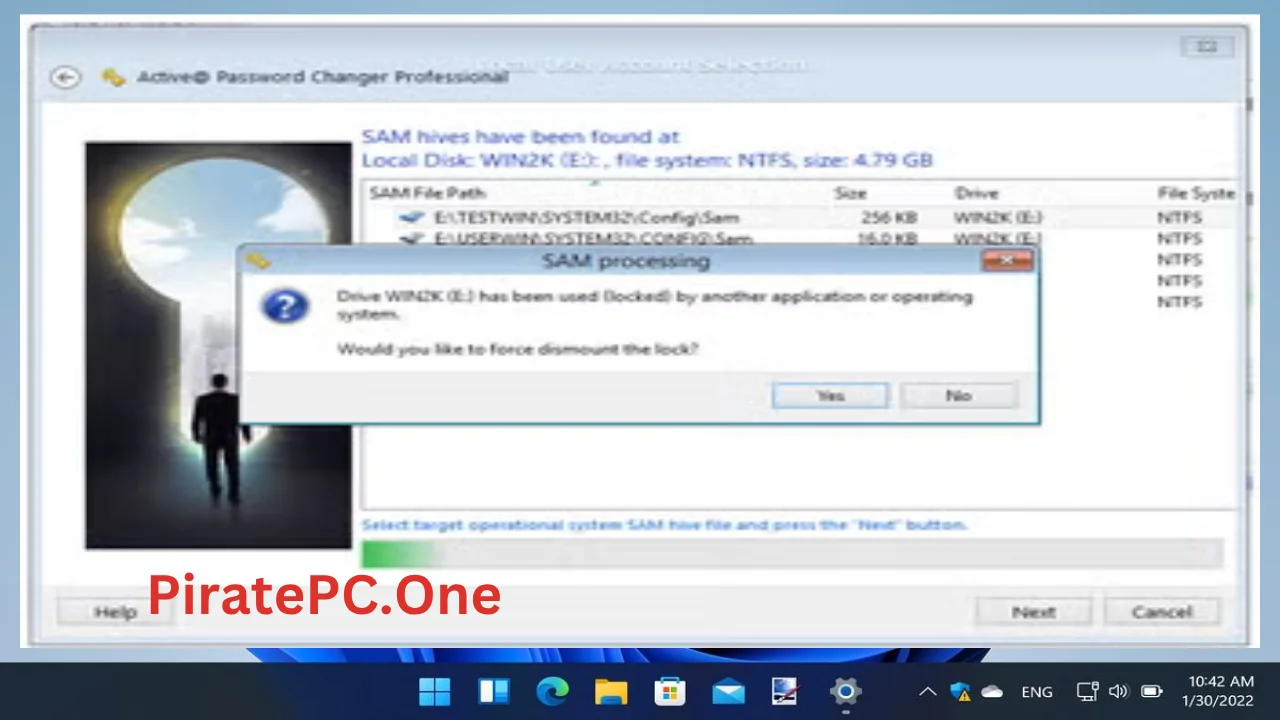Click the network tray icon
This screenshot has width=1280, height=720.
(1088, 691)
